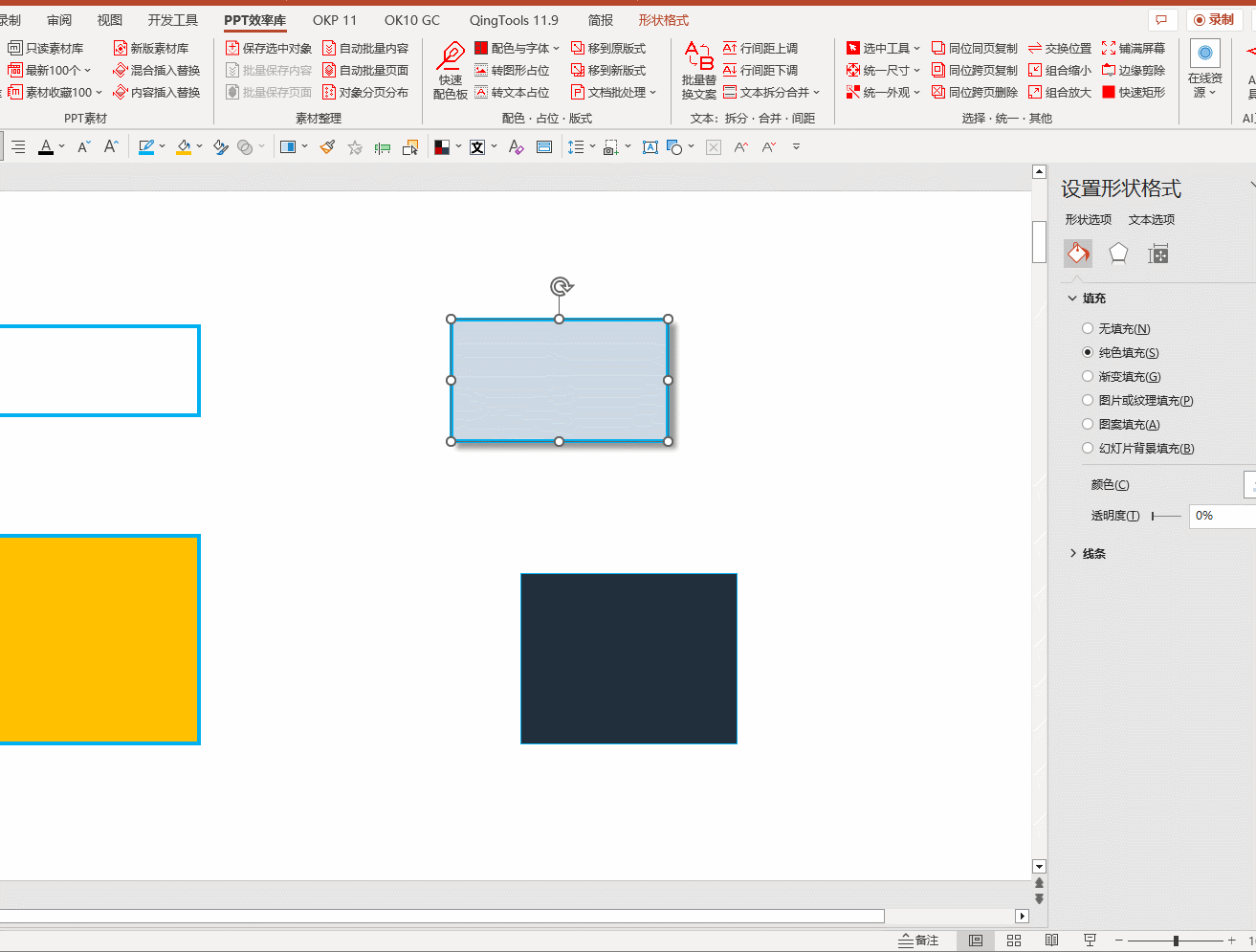
Task: Open the 形状格式 shape format tab
Action: point(664,20)
